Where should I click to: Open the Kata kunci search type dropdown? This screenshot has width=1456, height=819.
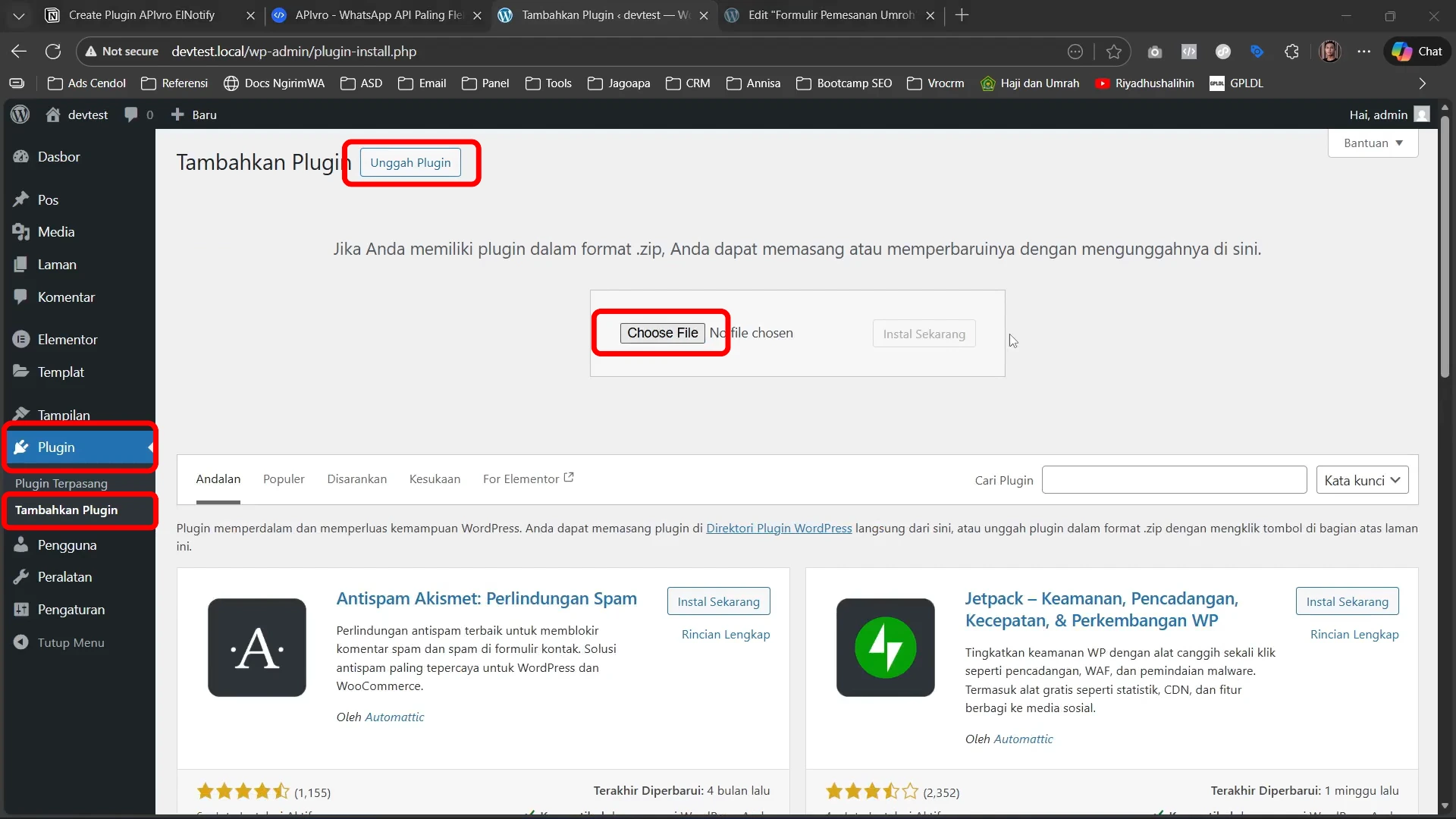1362,481
